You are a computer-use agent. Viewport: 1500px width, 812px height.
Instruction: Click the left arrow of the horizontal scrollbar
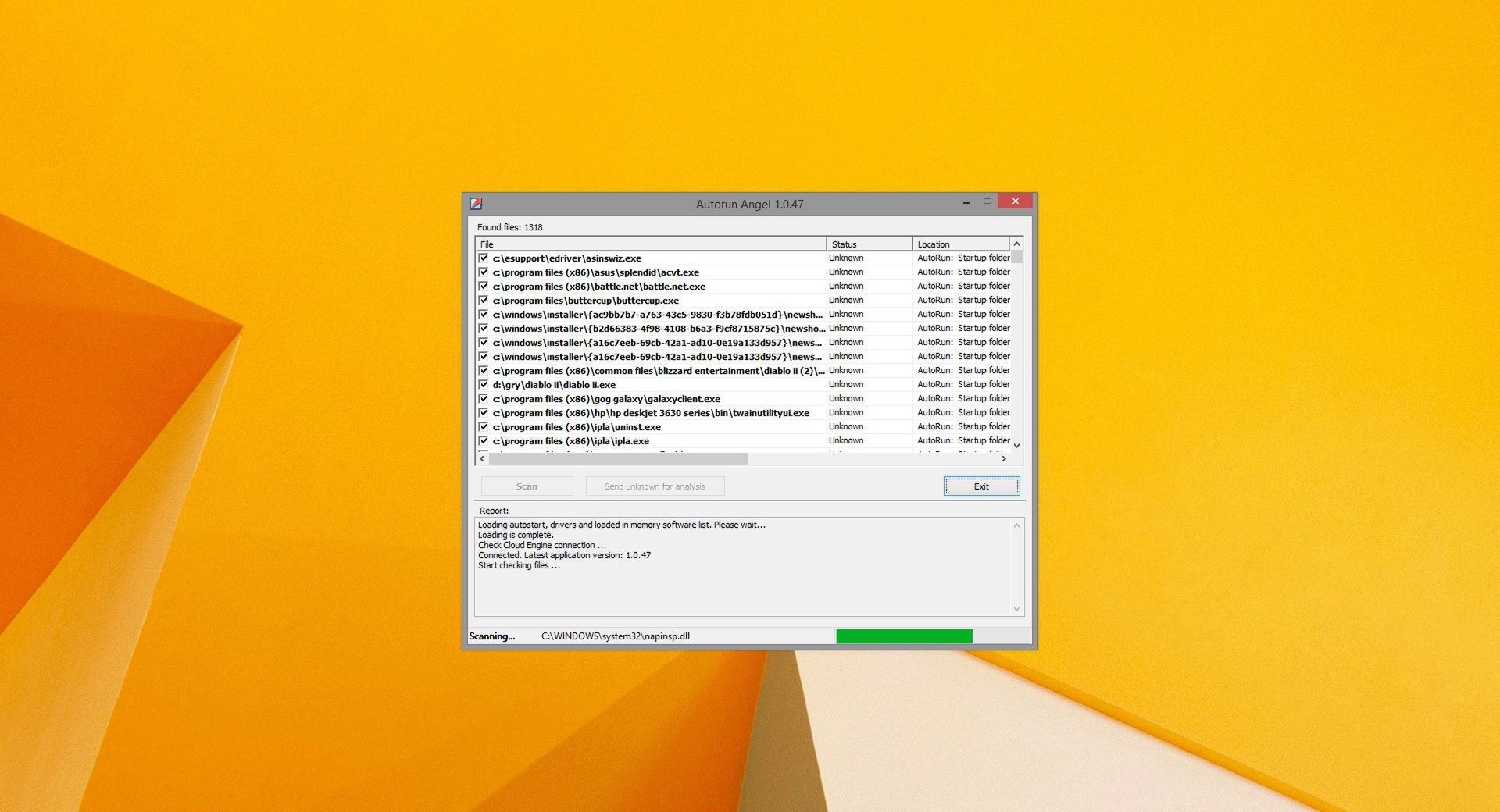(481, 459)
